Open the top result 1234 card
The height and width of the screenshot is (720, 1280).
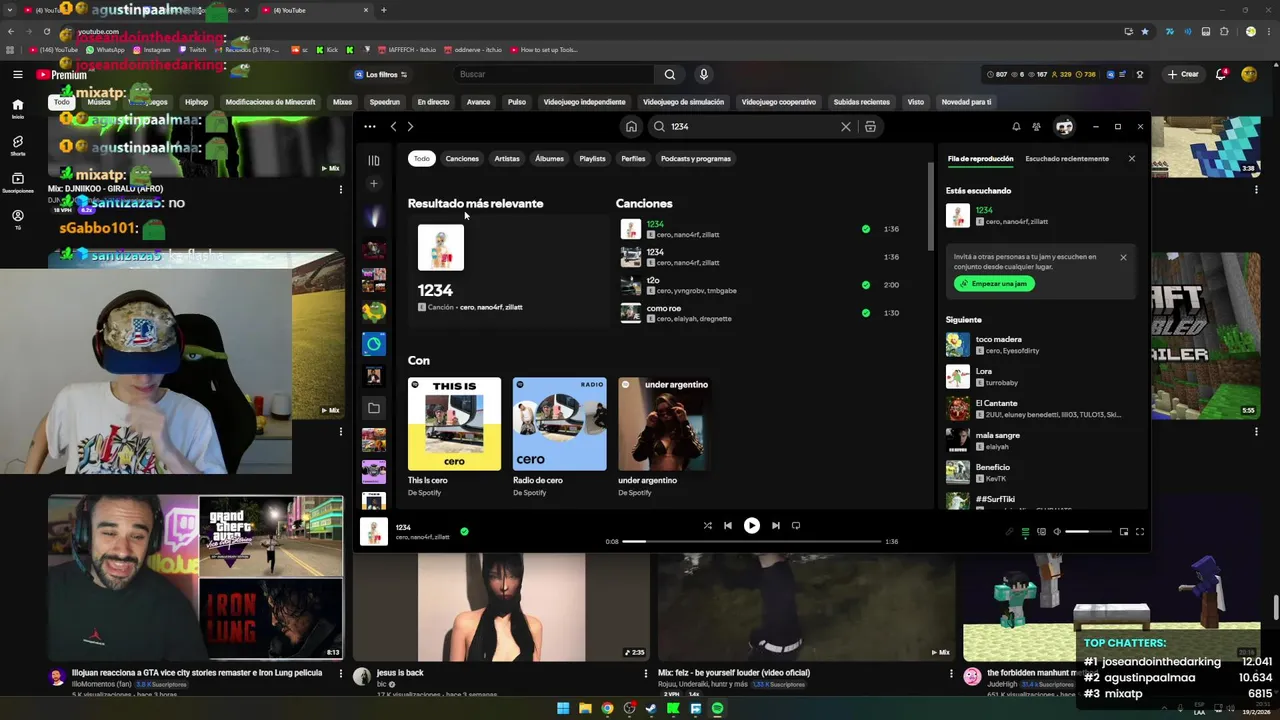(508, 272)
